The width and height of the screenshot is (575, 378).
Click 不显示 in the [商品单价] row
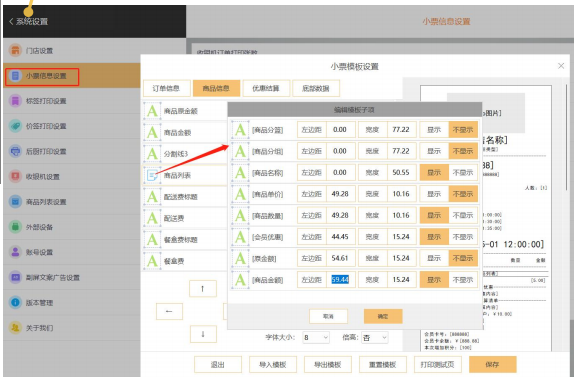[463, 194]
